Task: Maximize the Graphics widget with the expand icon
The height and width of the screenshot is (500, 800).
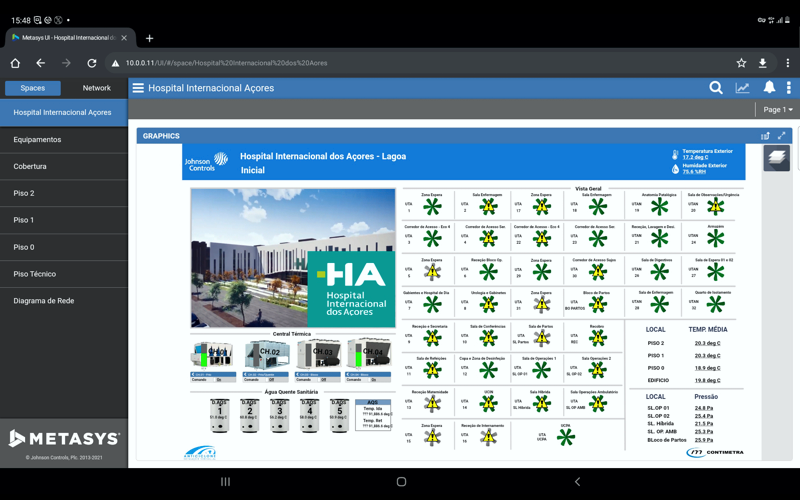Action: 782,136
